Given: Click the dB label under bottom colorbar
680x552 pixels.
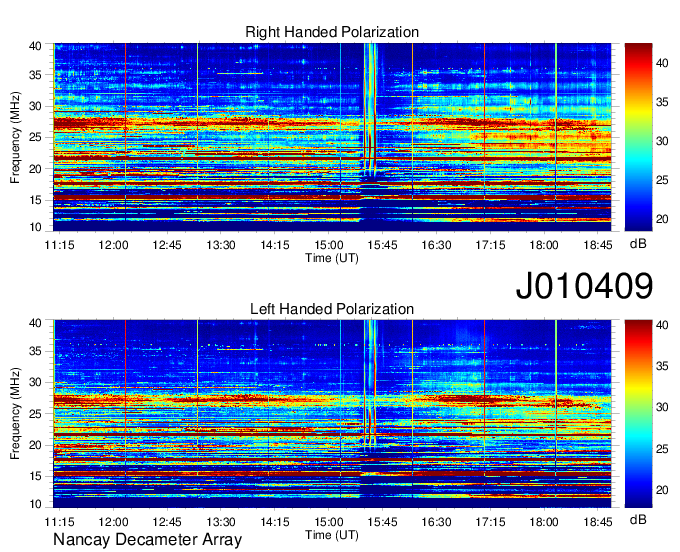Looking at the screenshot, I should 638,520.
